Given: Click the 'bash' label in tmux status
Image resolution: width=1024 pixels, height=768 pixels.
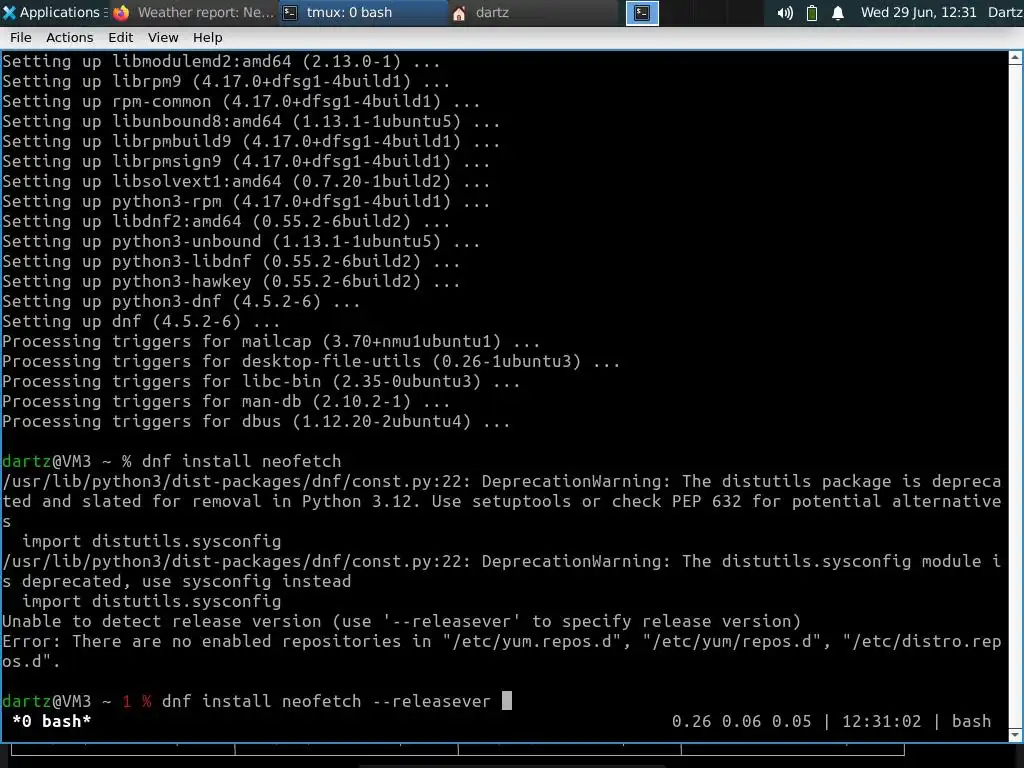Looking at the screenshot, I should pos(971,721).
